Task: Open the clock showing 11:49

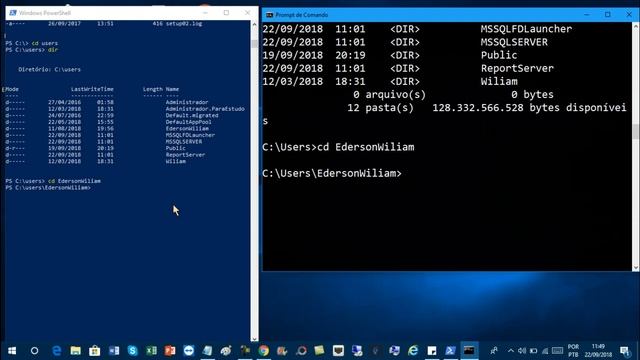Action: 598,351
